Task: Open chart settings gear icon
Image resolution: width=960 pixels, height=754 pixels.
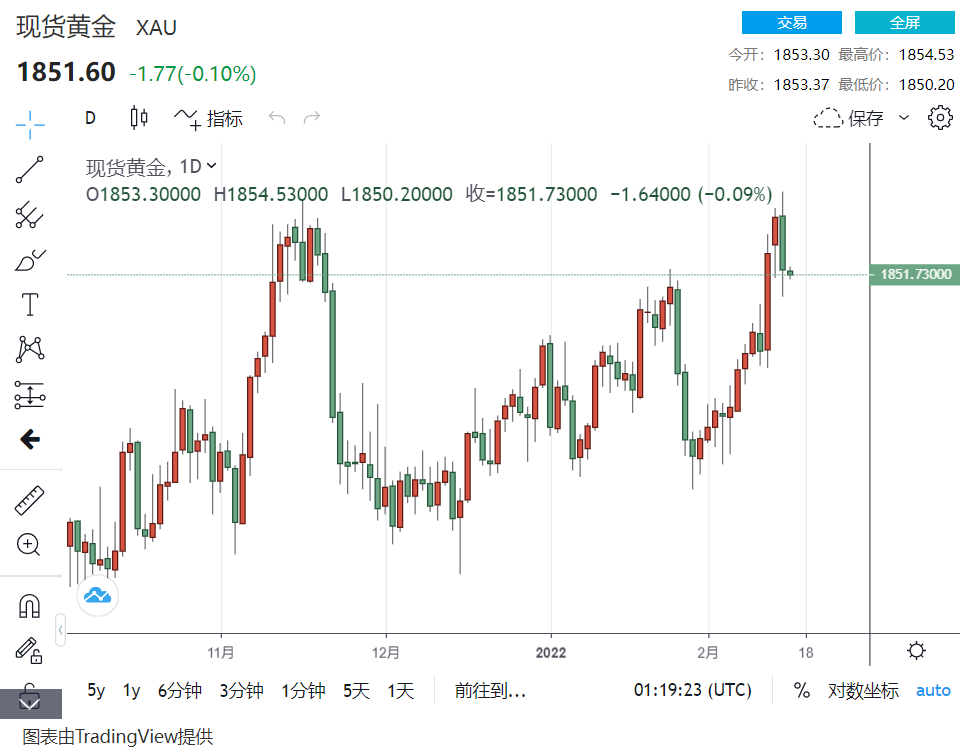Action: pos(940,118)
